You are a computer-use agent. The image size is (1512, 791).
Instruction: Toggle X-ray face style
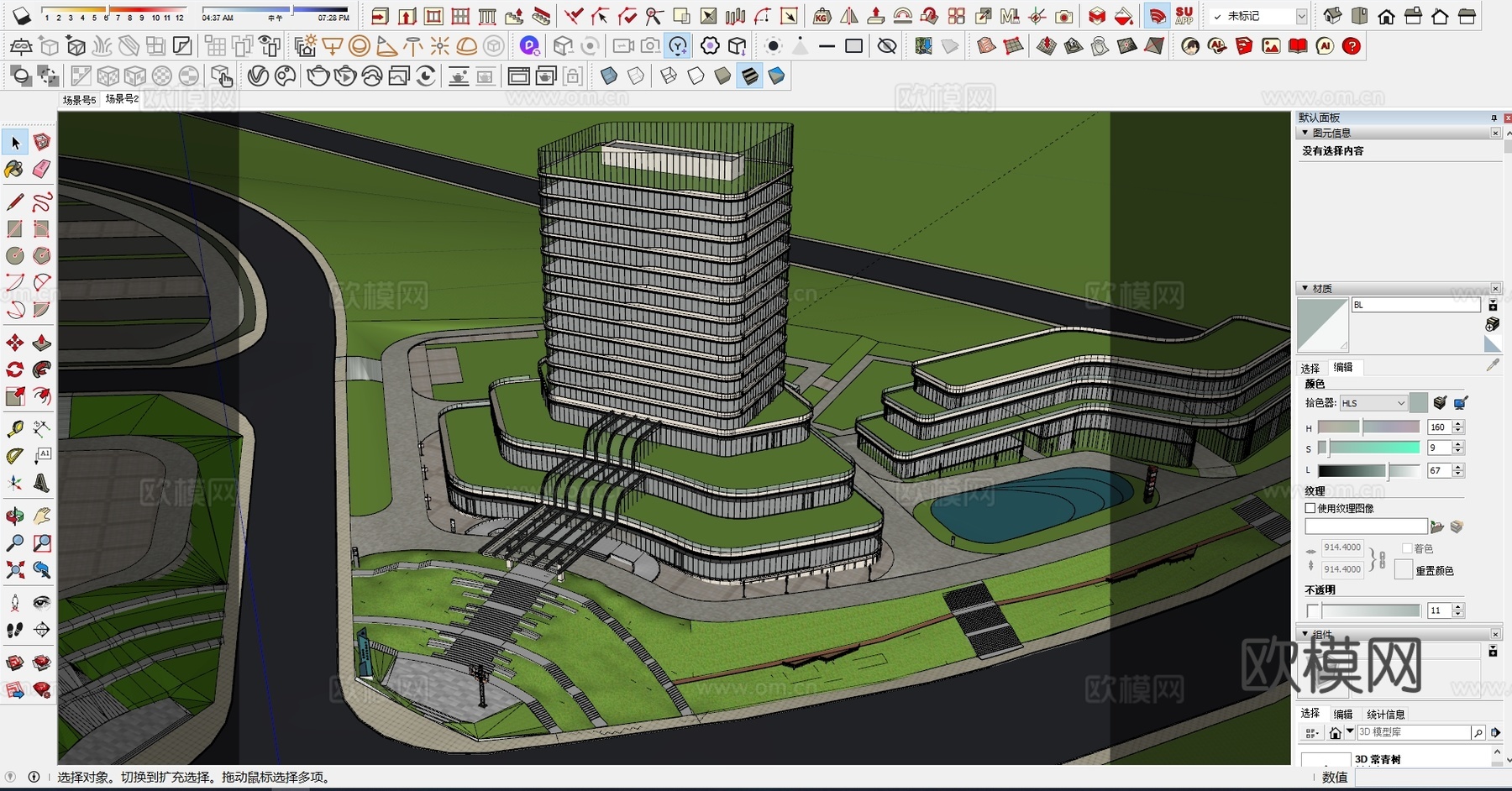click(x=609, y=76)
